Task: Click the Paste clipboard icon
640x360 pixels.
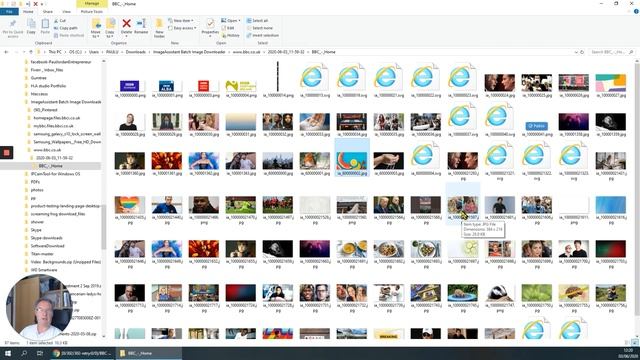Action: [45, 24]
